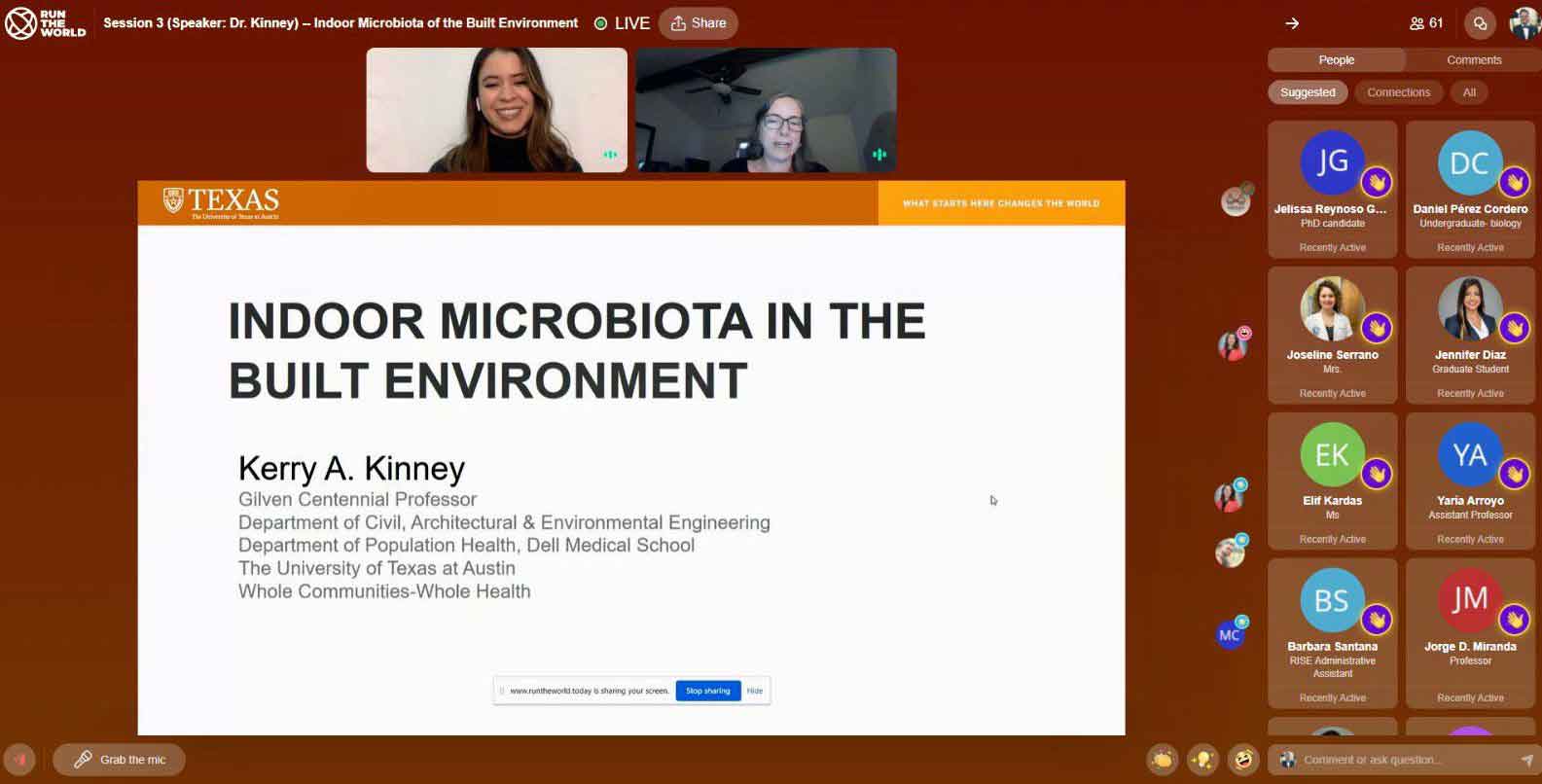The width and height of the screenshot is (1542, 784).
Task: Collapse the side panel with arrow
Action: (x=1292, y=23)
